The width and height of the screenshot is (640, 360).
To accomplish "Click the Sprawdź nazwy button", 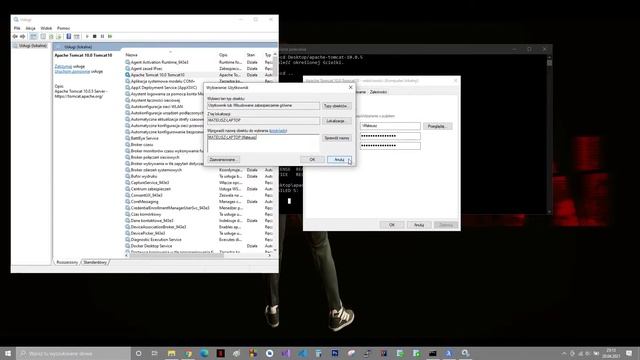I will (x=336, y=138).
